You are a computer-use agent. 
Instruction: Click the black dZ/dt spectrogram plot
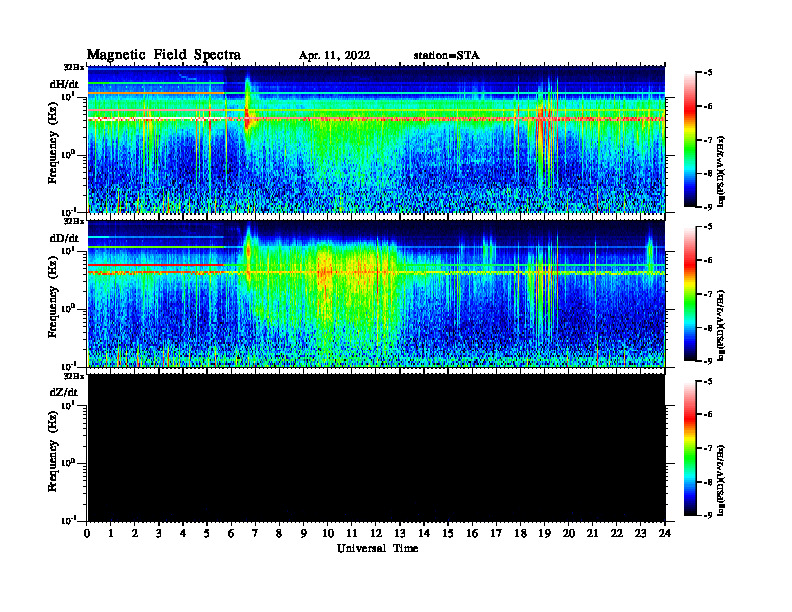tap(376, 448)
